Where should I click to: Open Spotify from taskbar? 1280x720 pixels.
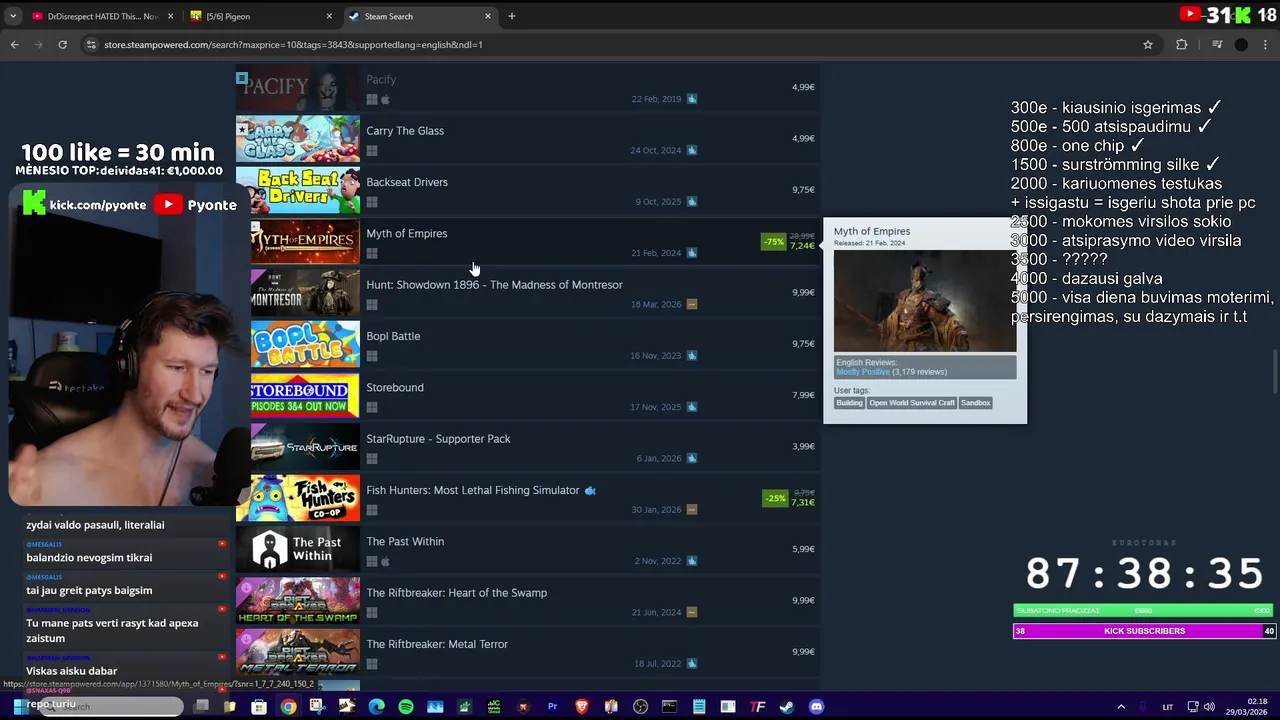[x=405, y=707]
